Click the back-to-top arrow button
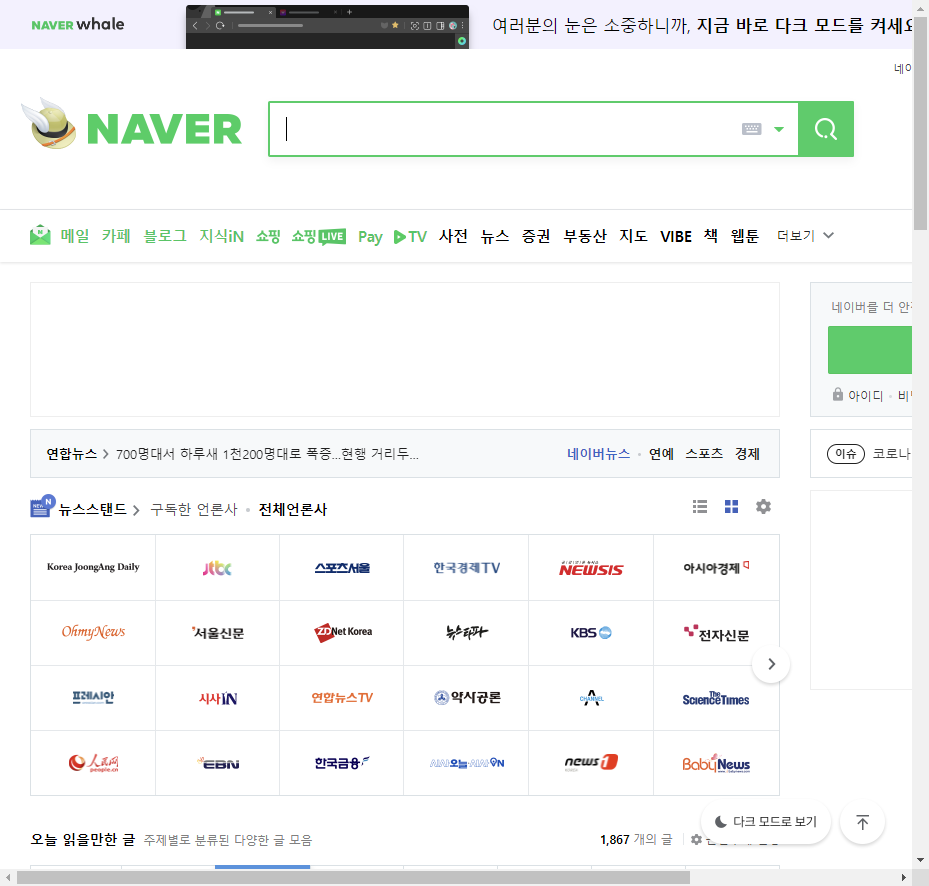Image resolution: width=929 pixels, height=886 pixels. coord(863,822)
